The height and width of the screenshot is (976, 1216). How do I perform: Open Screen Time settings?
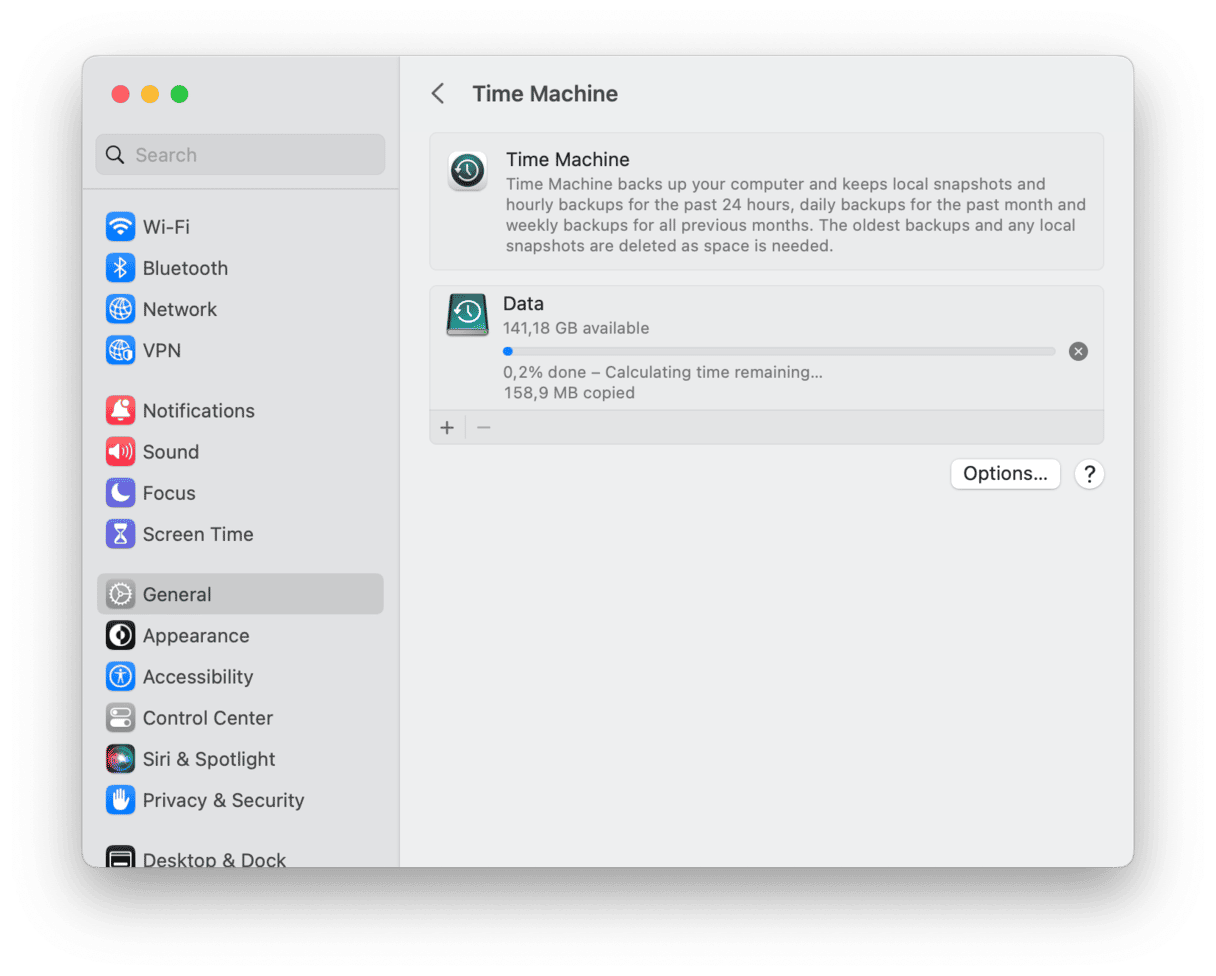(240, 533)
